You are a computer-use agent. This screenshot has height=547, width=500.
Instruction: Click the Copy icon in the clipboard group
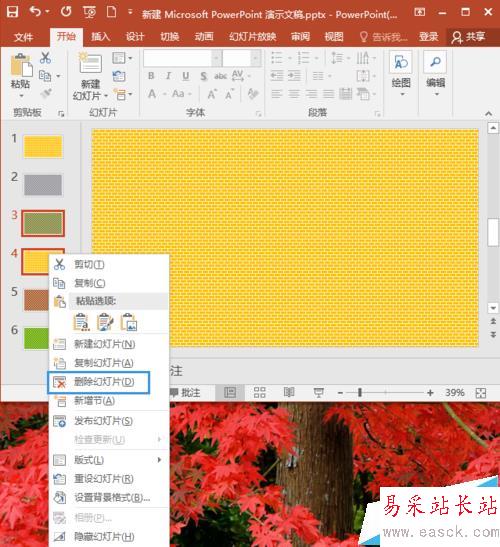(45, 75)
